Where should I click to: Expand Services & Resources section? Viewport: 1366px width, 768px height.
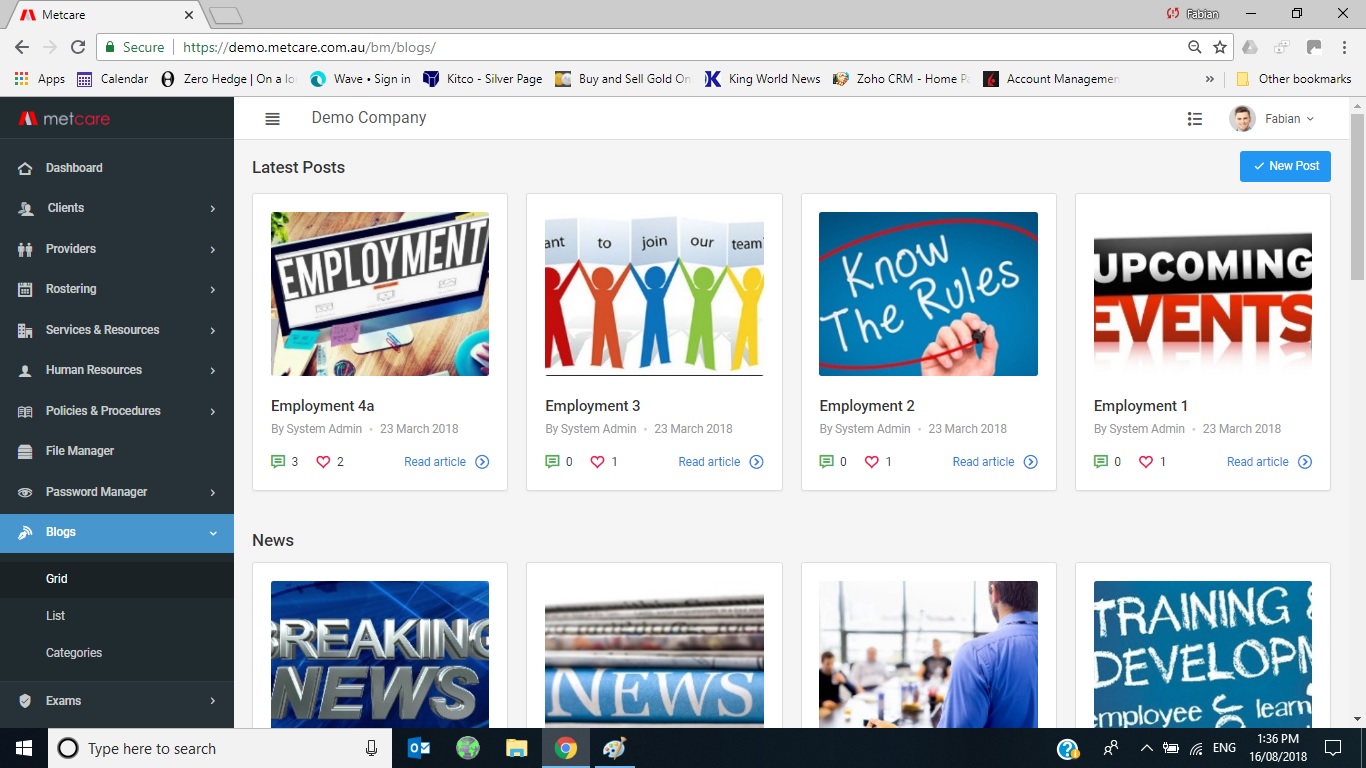coord(117,330)
